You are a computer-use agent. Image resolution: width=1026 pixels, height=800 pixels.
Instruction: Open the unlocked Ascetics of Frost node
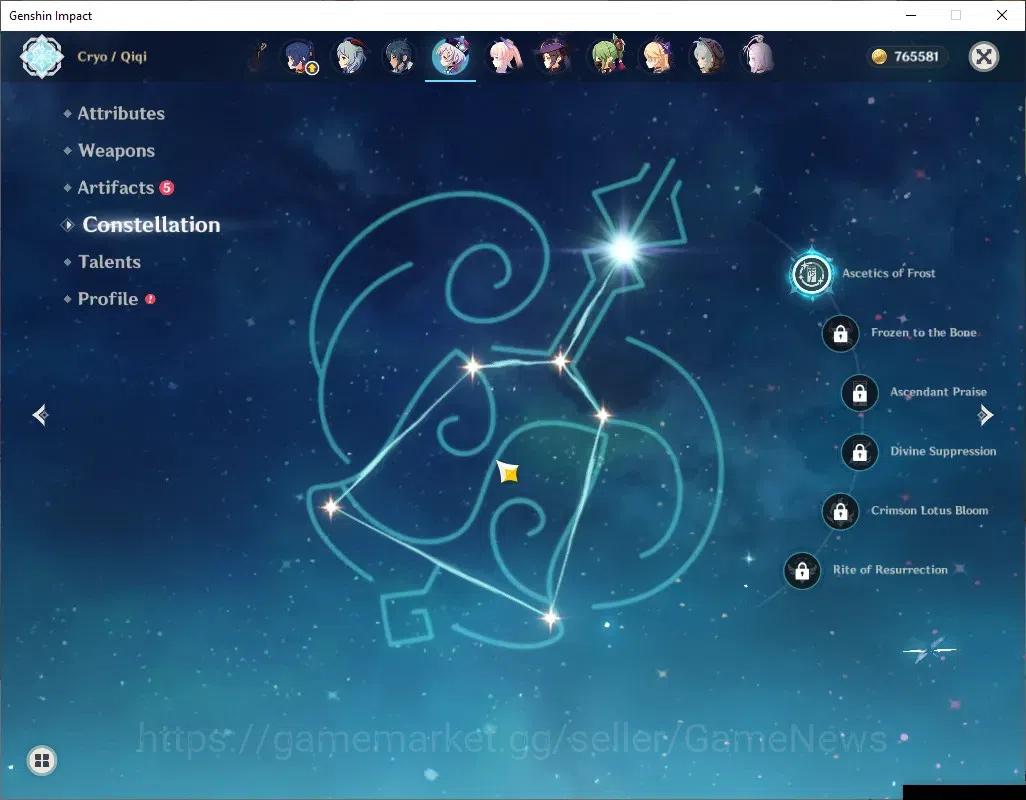[811, 274]
